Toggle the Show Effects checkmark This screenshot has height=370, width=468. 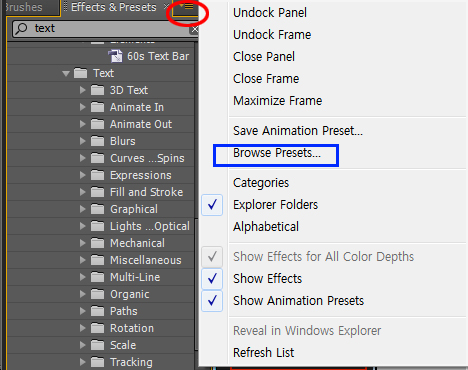click(212, 279)
